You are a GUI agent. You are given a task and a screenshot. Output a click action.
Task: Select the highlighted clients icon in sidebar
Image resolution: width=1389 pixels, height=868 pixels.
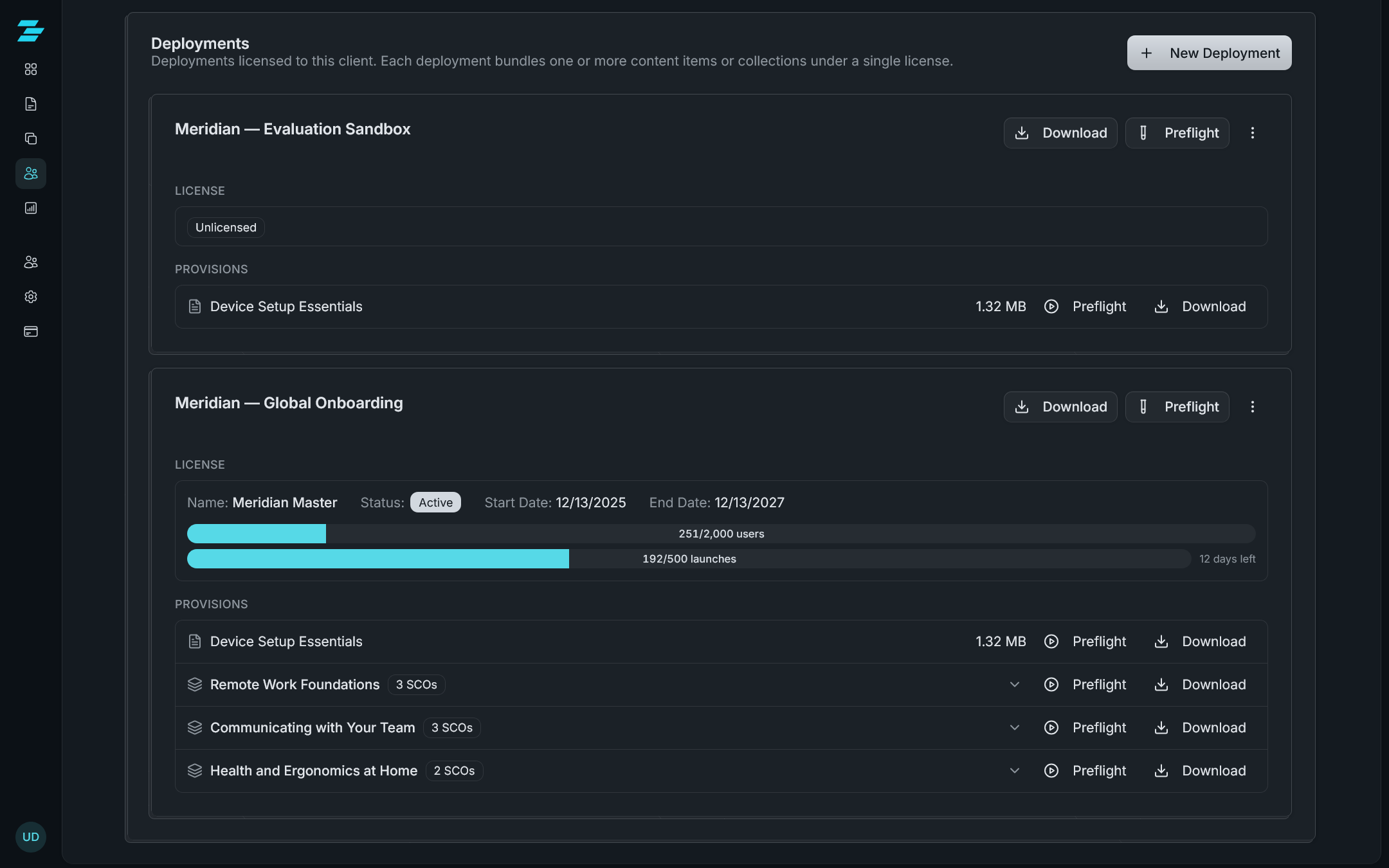click(x=31, y=174)
